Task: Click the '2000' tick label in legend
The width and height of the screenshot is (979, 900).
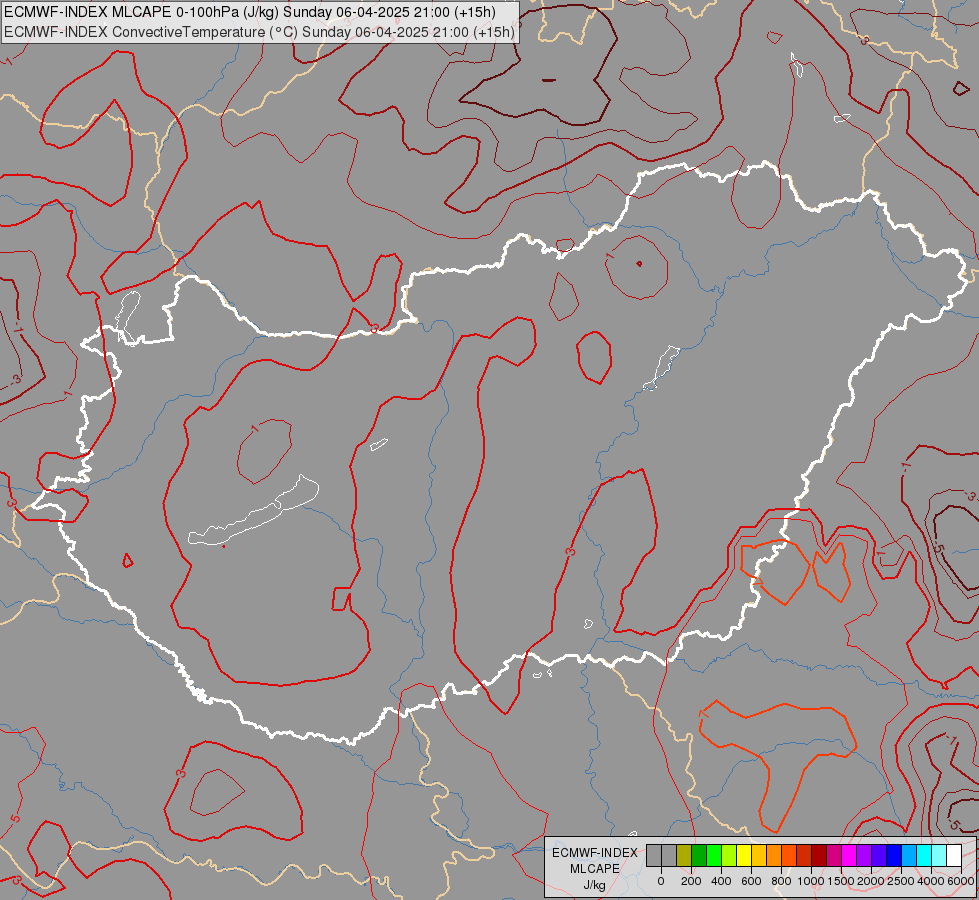Action: coord(871,881)
